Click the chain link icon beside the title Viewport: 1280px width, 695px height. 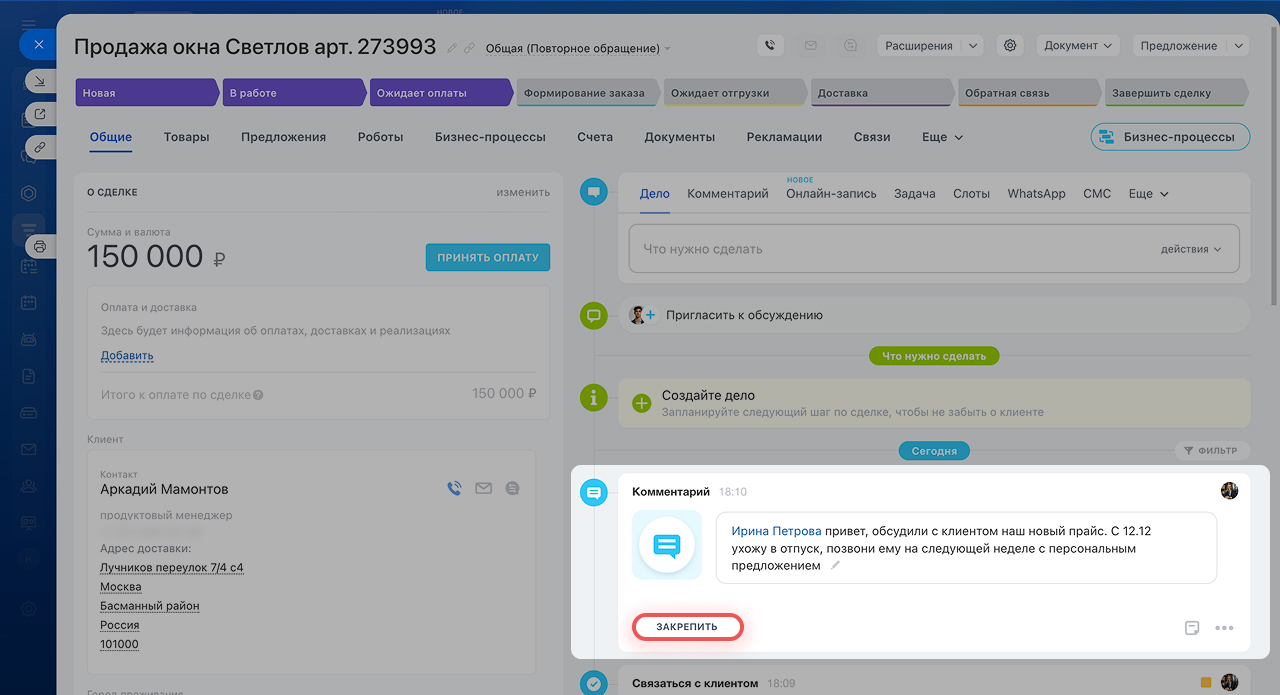[x=469, y=48]
